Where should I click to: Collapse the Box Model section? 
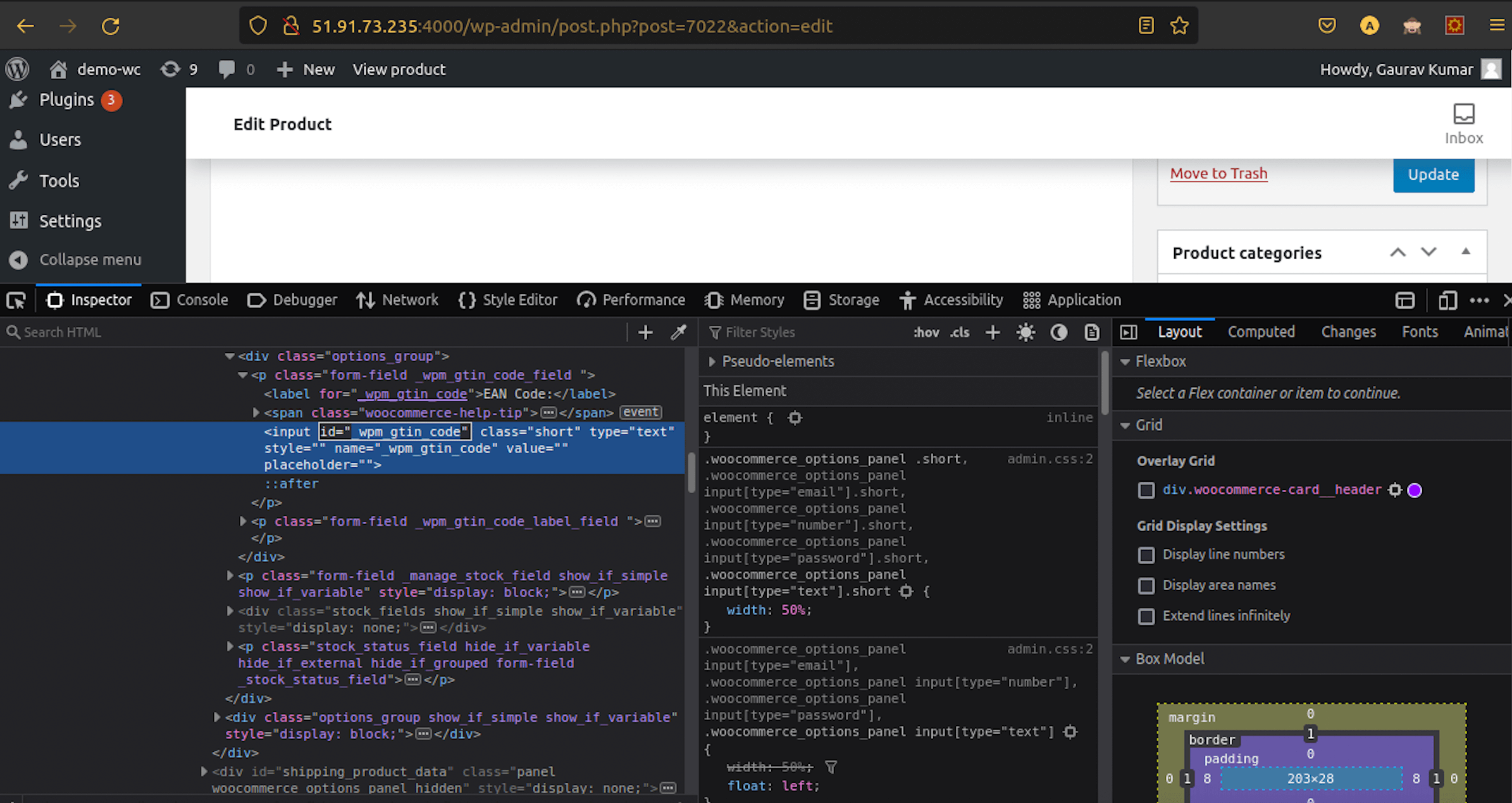[1125, 659]
